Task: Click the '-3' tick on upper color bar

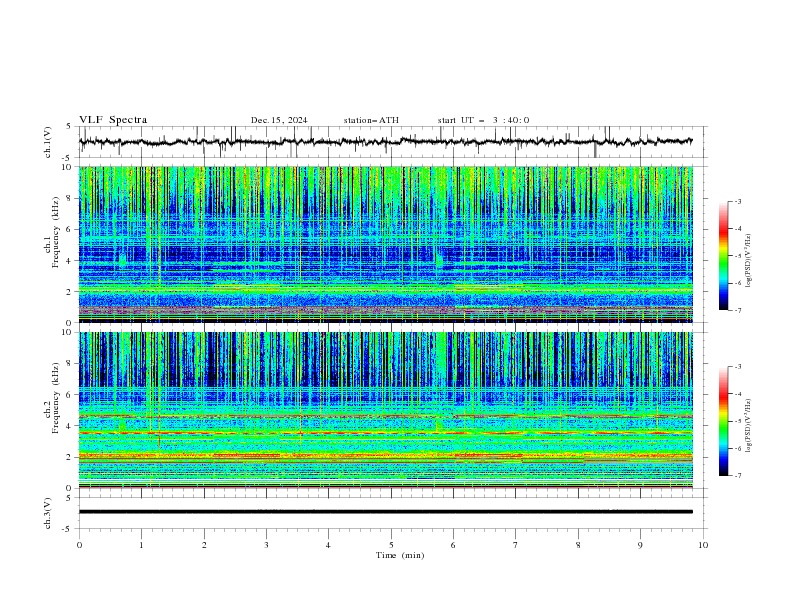Action: pos(738,201)
